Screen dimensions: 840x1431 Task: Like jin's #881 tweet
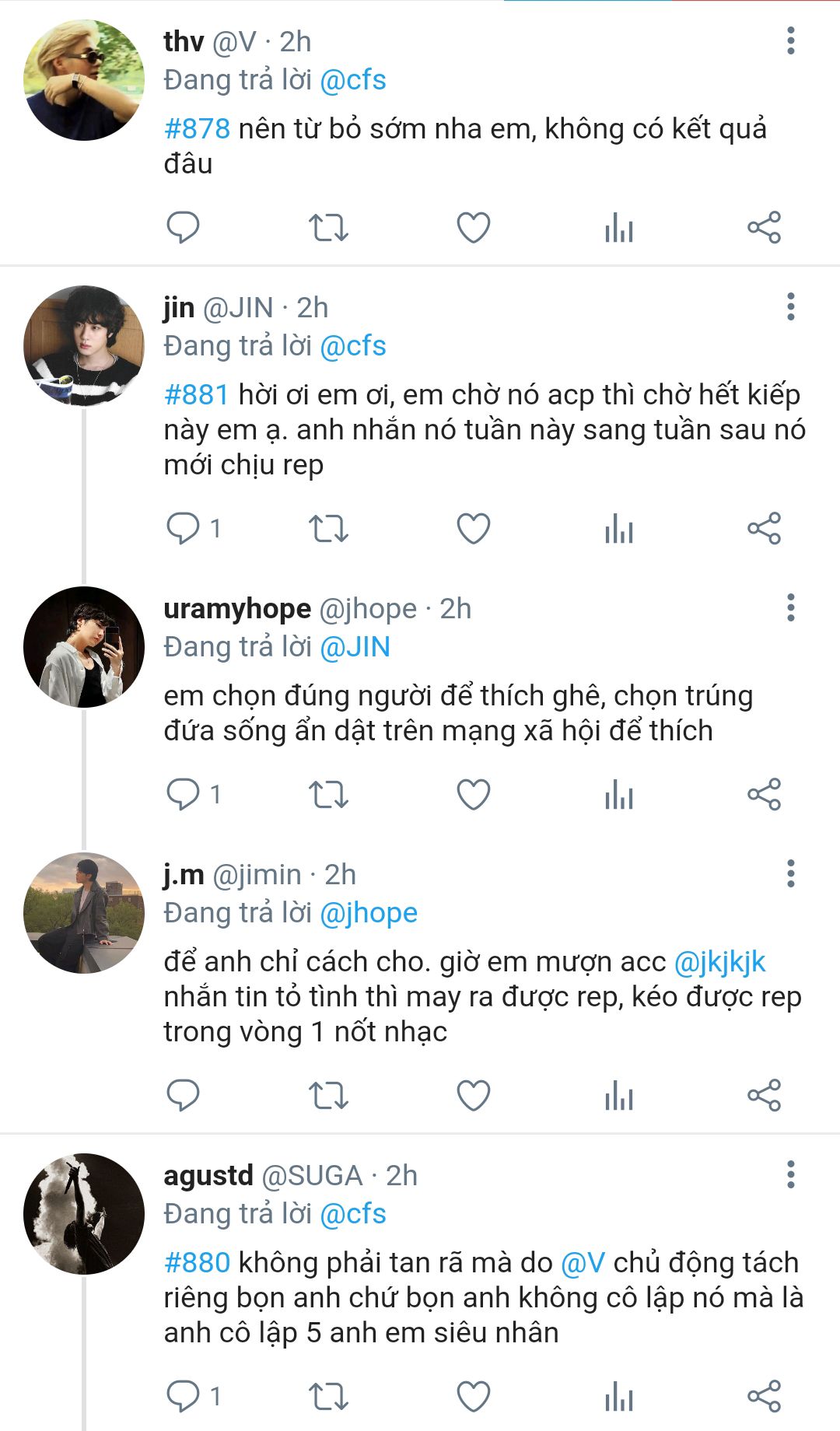point(473,529)
